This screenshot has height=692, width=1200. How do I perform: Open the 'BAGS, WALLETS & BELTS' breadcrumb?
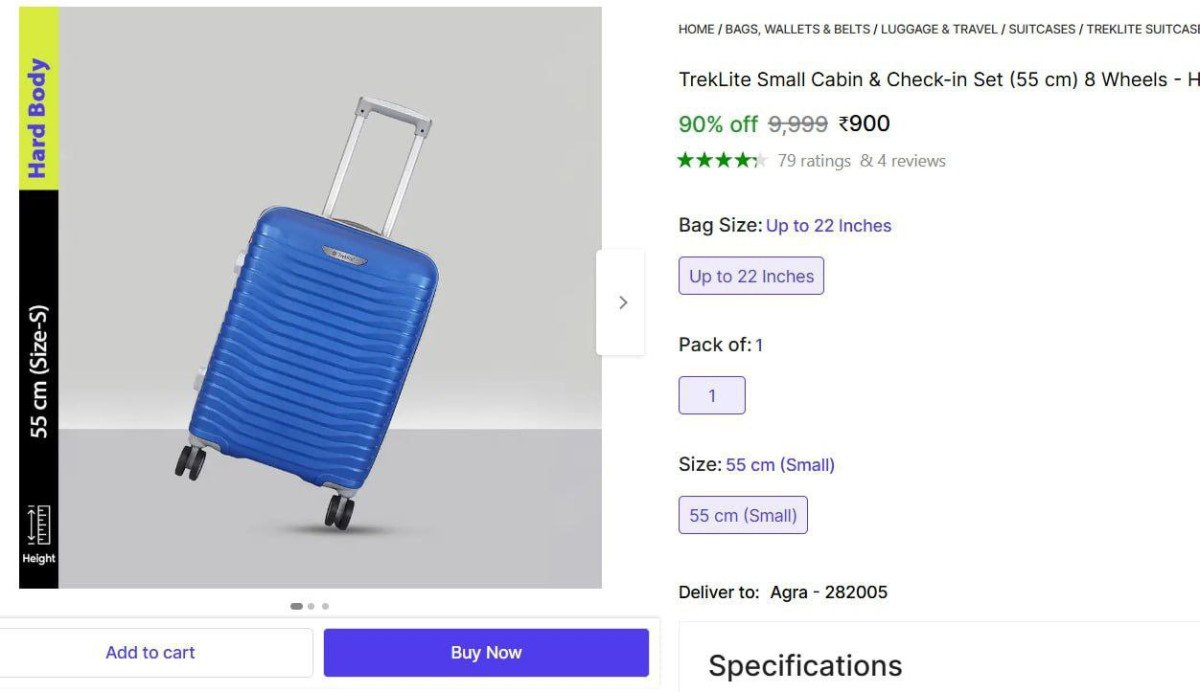coord(797,29)
